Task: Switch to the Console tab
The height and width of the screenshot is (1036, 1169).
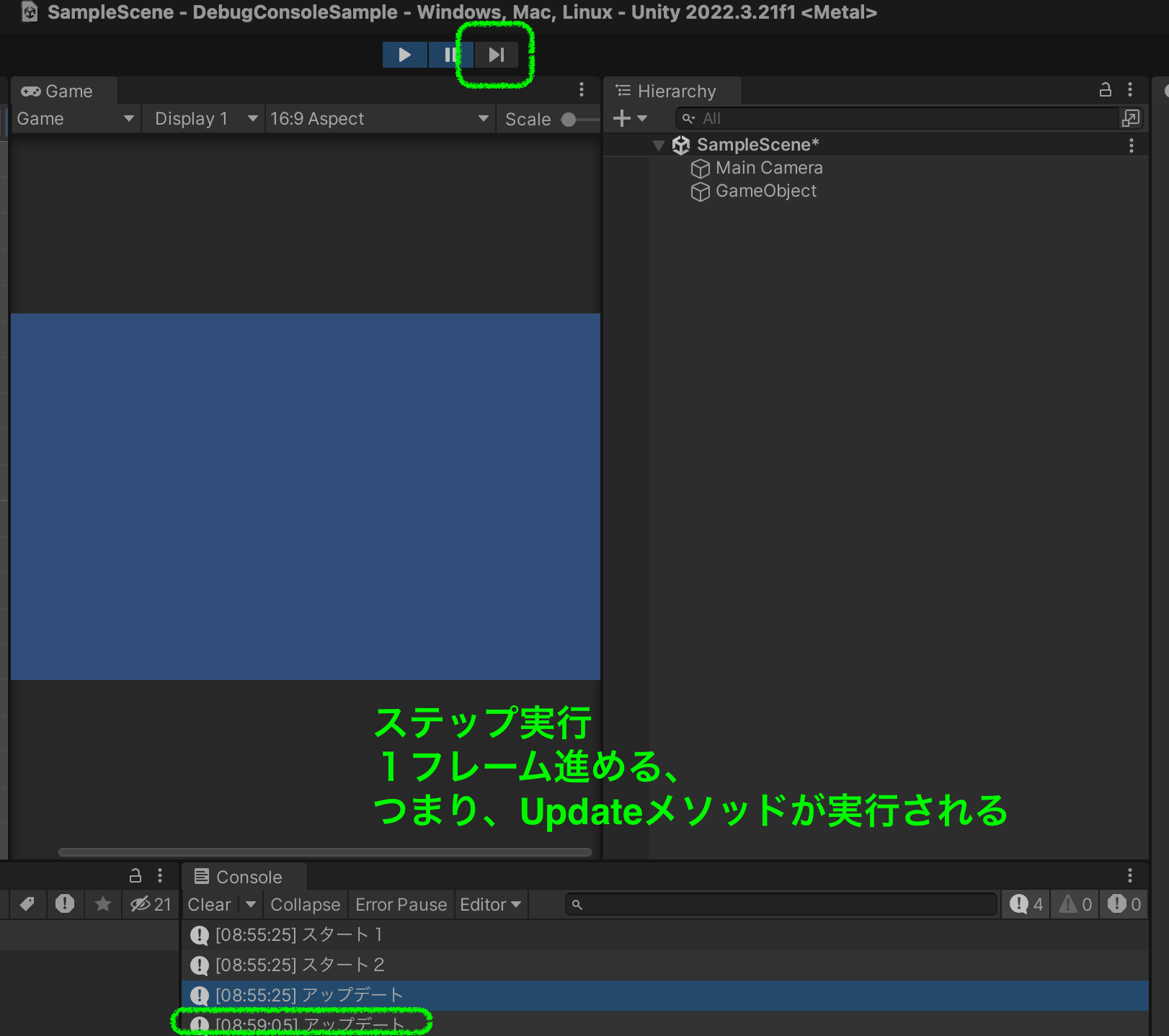Action: point(244,877)
